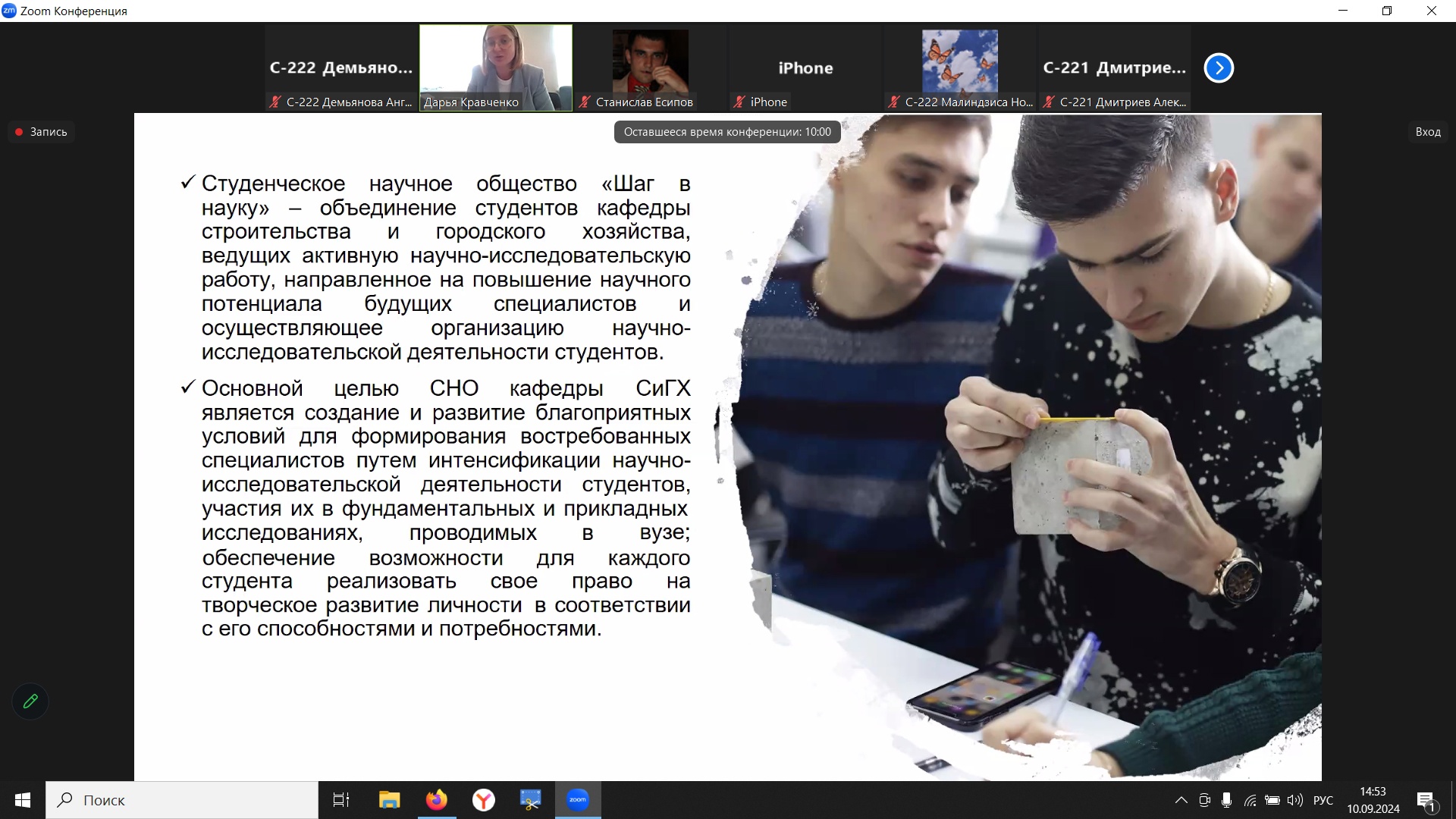Open File Explorer from the taskbar
Image resolution: width=1456 pixels, height=819 pixels.
tap(389, 800)
